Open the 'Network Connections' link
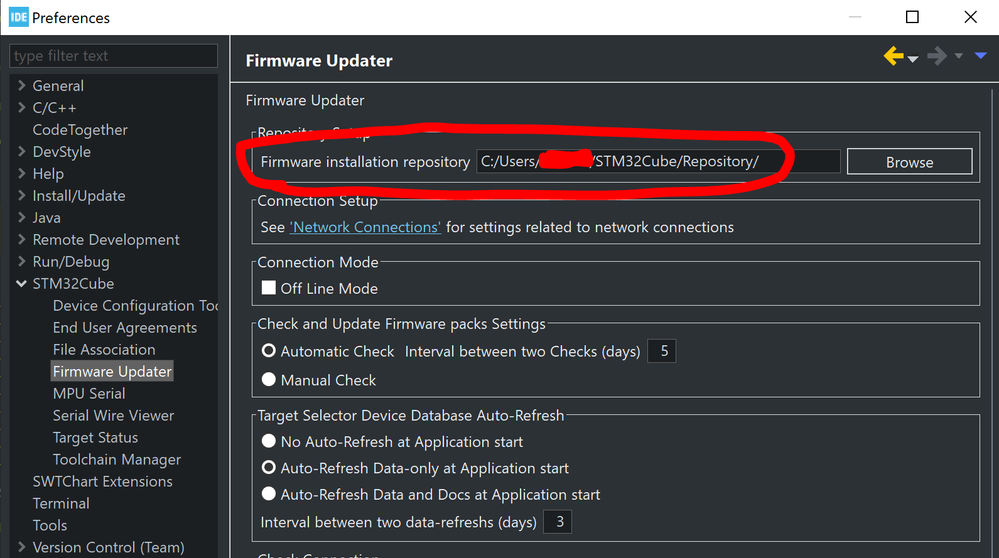 coord(365,227)
